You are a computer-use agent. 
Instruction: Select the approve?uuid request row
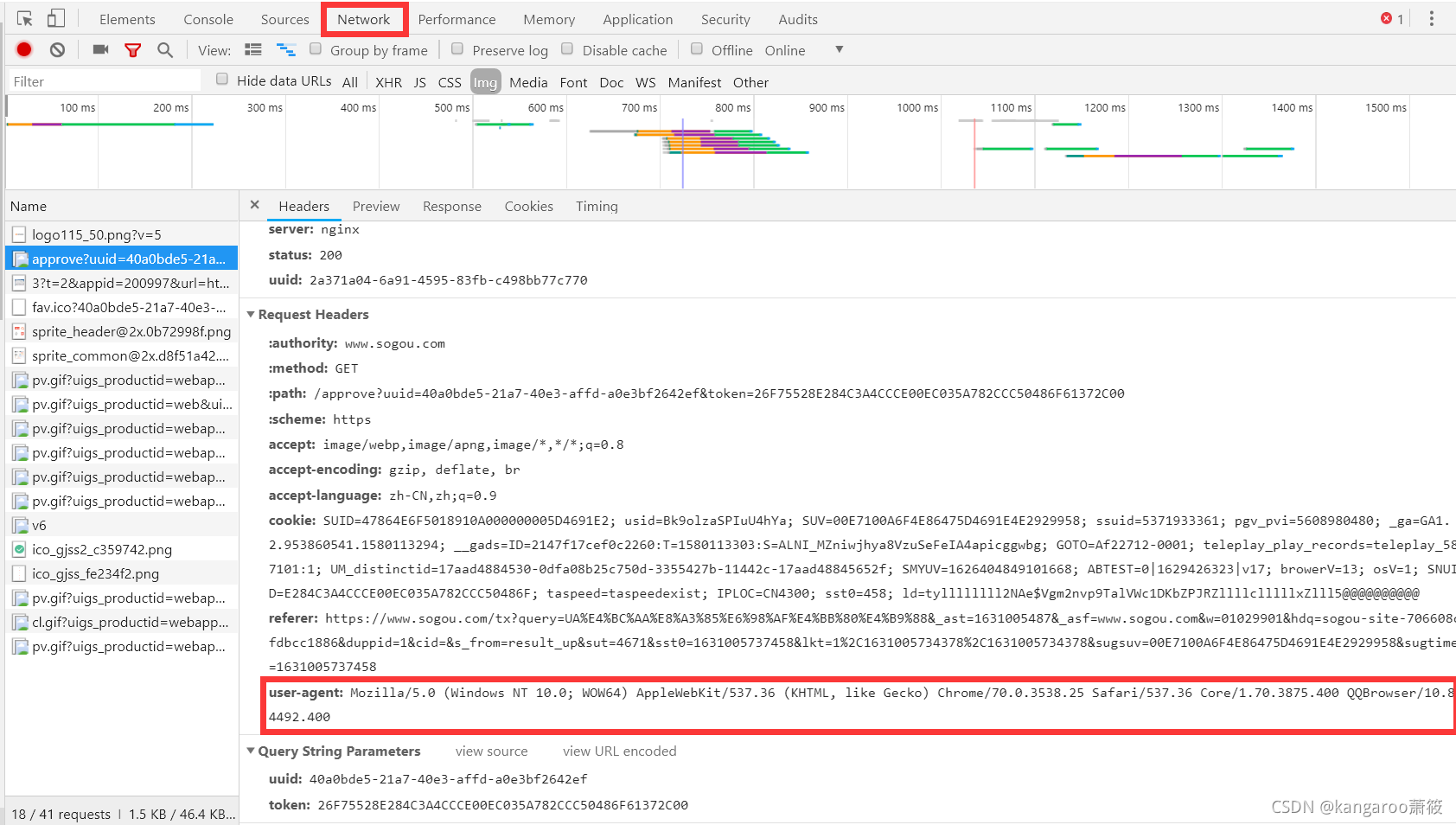click(x=121, y=259)
